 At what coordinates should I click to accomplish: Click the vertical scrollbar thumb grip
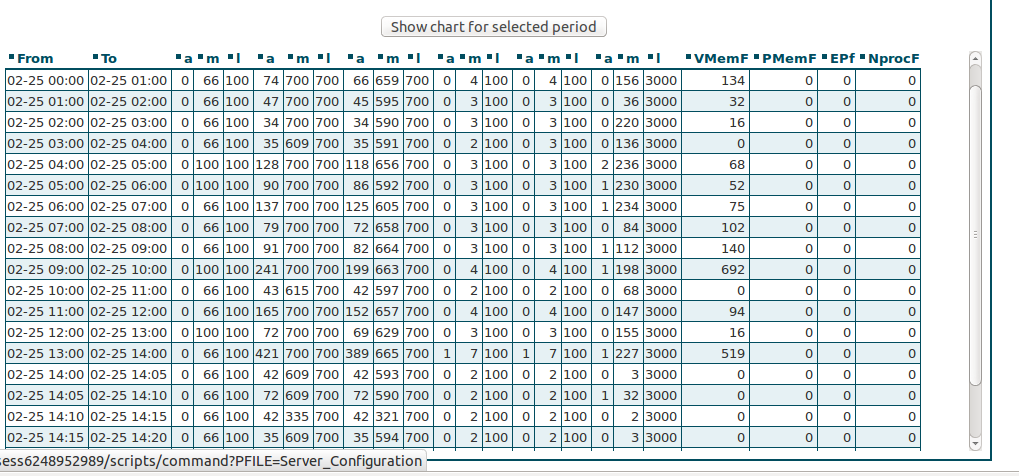975,235
